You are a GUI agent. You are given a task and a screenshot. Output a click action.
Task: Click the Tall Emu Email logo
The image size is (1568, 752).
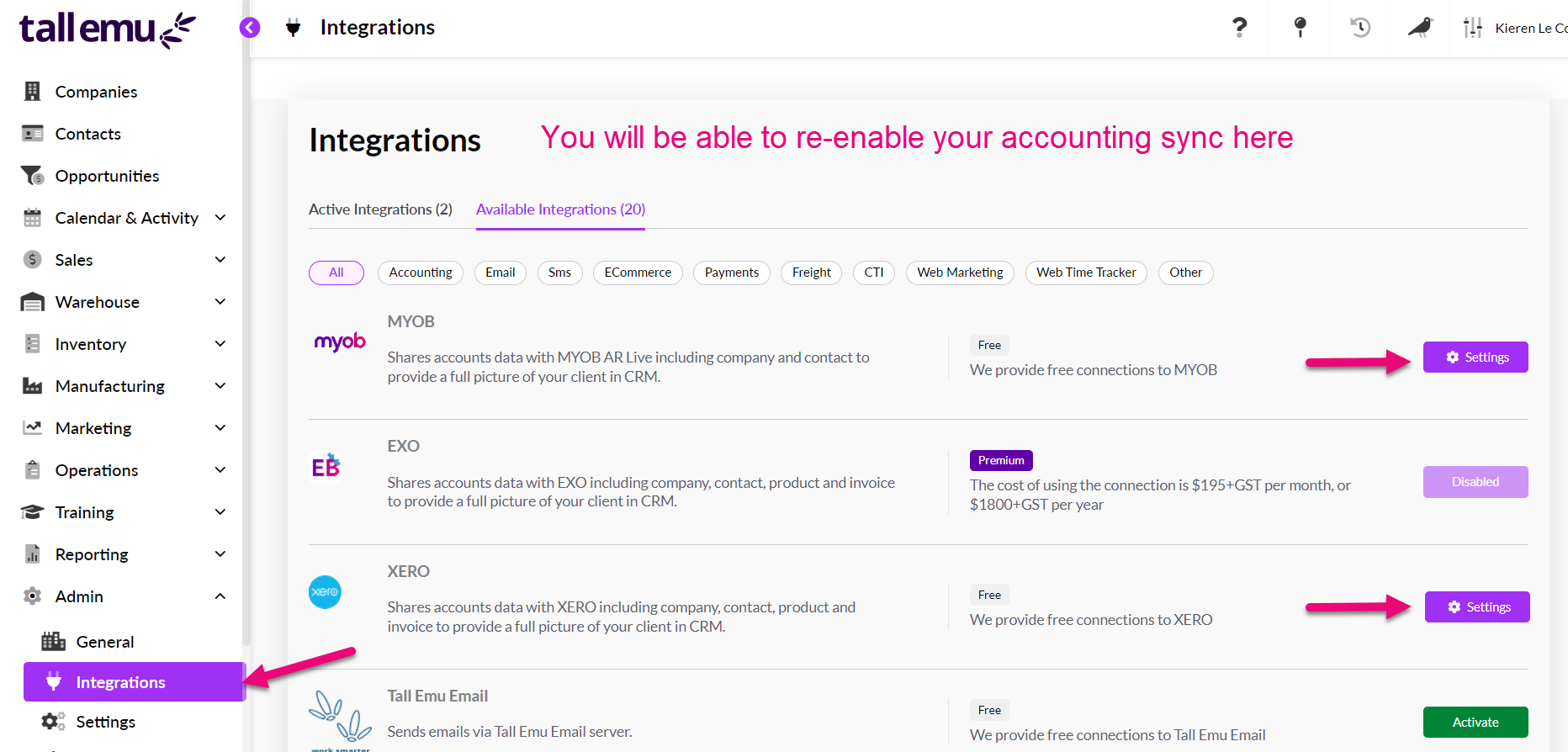(x=340, y=720)
